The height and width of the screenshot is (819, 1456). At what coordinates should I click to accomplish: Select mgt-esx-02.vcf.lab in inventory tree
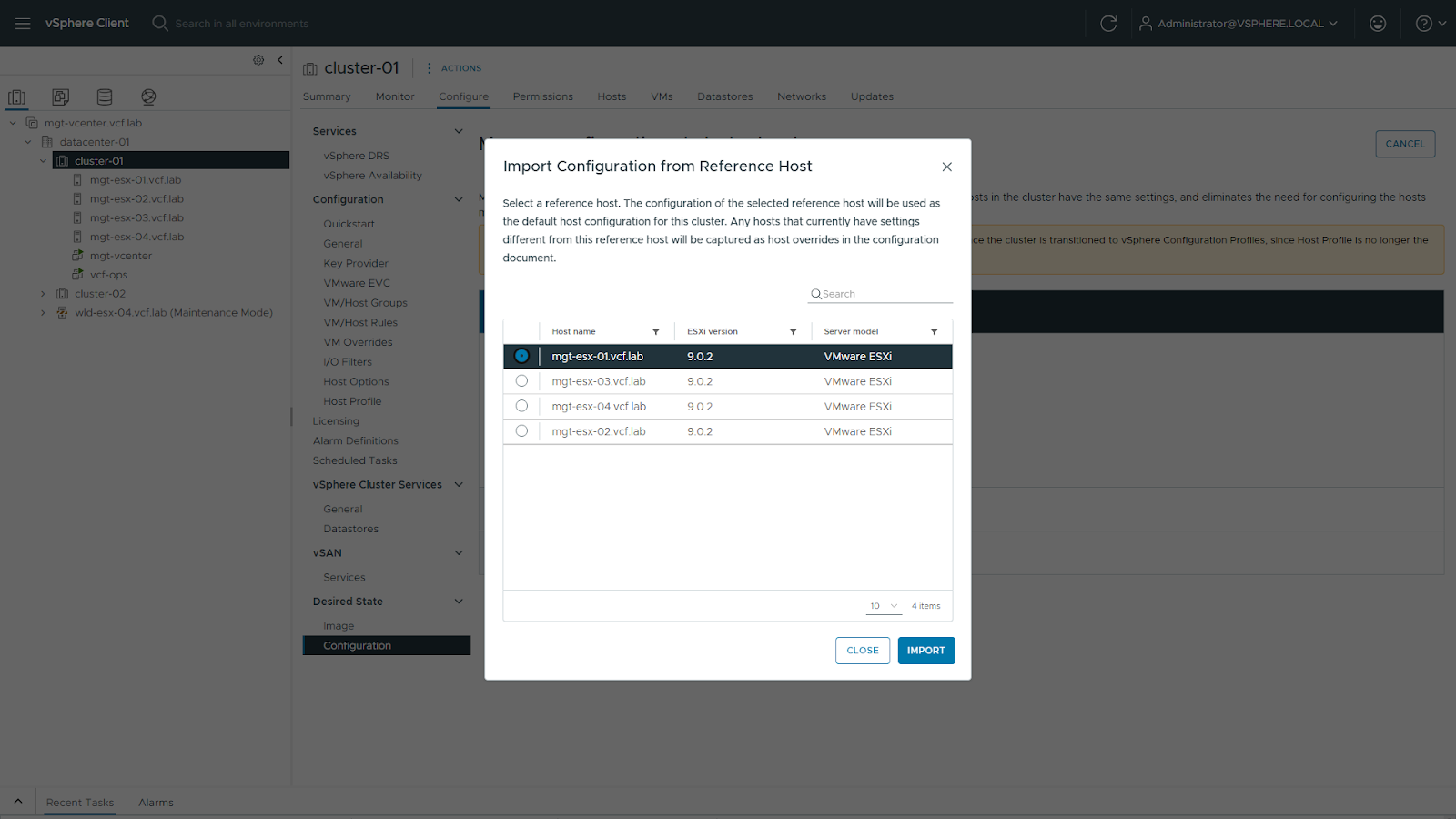[136, 199]
